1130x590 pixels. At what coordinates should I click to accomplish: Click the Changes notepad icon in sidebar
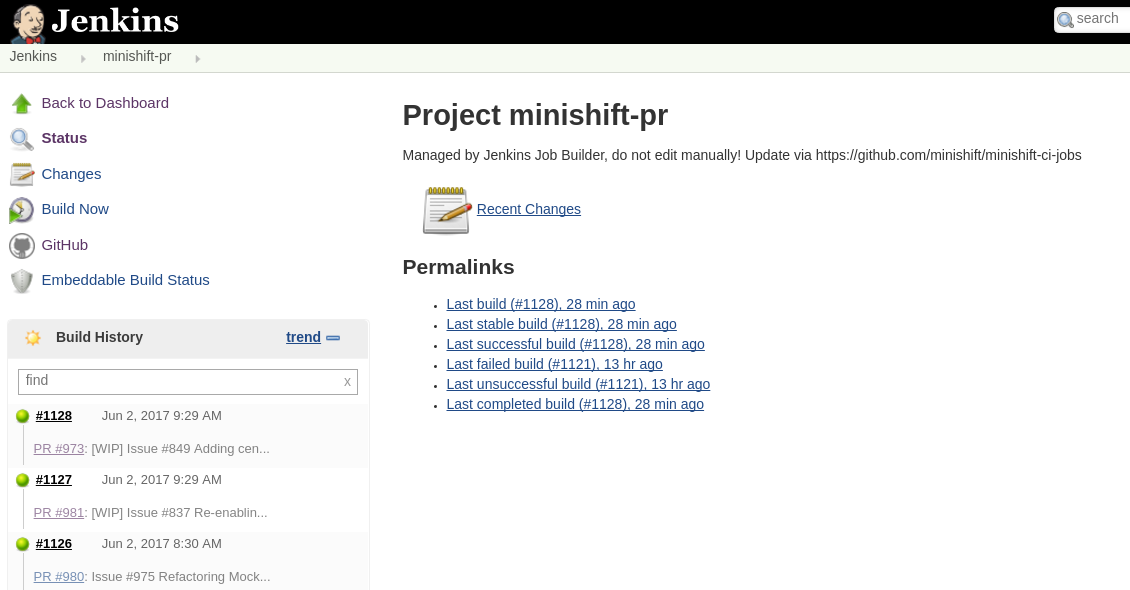(22, 174)
